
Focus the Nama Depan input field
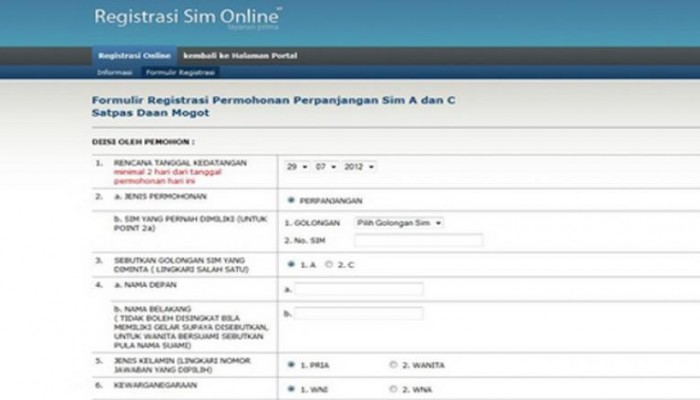click(x=358, y=290)
